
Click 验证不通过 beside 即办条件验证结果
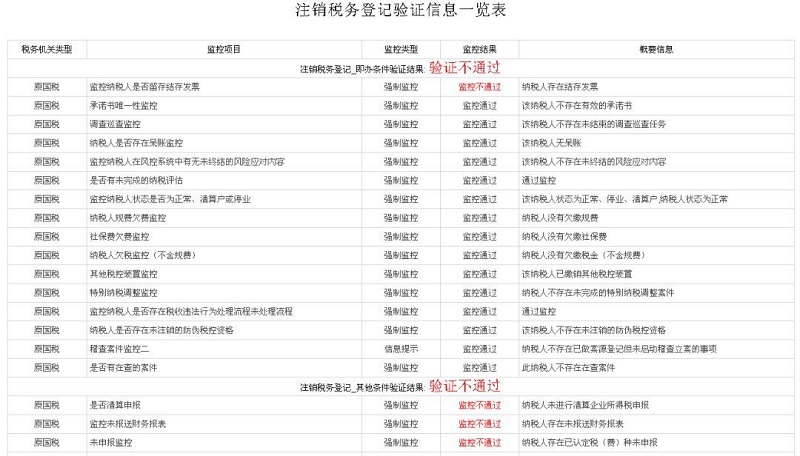[464, 68]
